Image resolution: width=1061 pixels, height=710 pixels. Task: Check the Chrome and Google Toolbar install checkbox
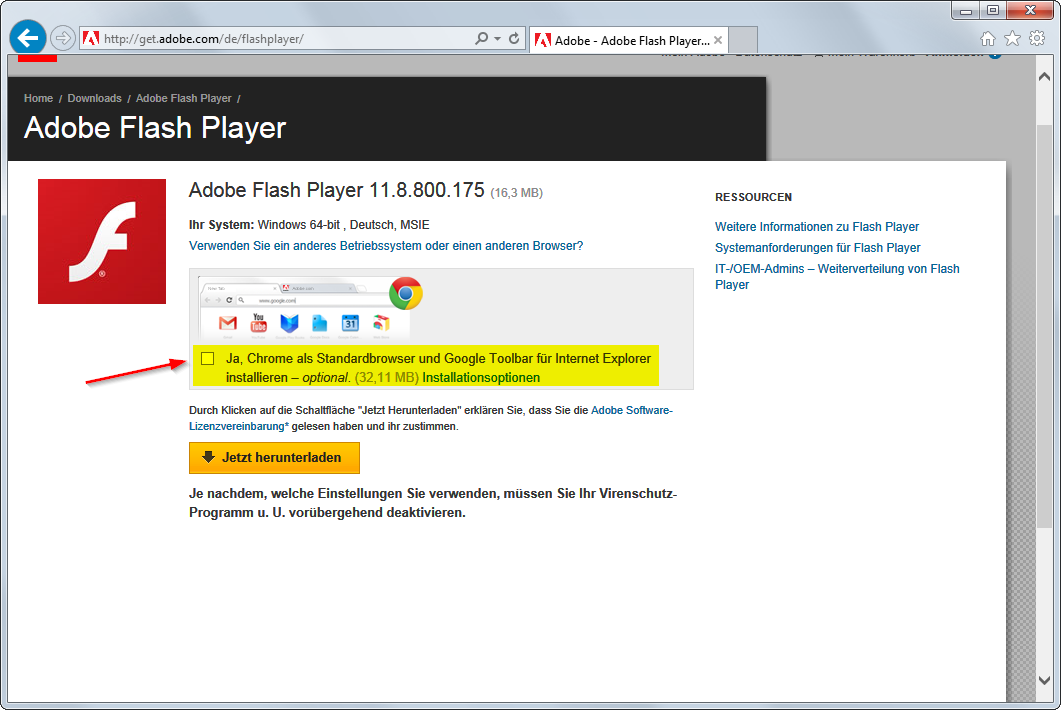tap(208, 359)
